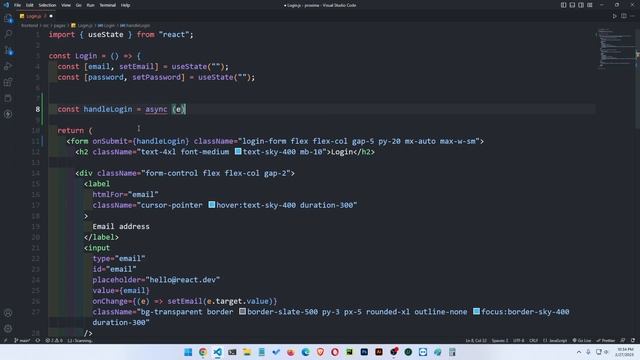Place cursor on "Email address" text
Viewport: 640px width, 360px height.
pos(121,227)
